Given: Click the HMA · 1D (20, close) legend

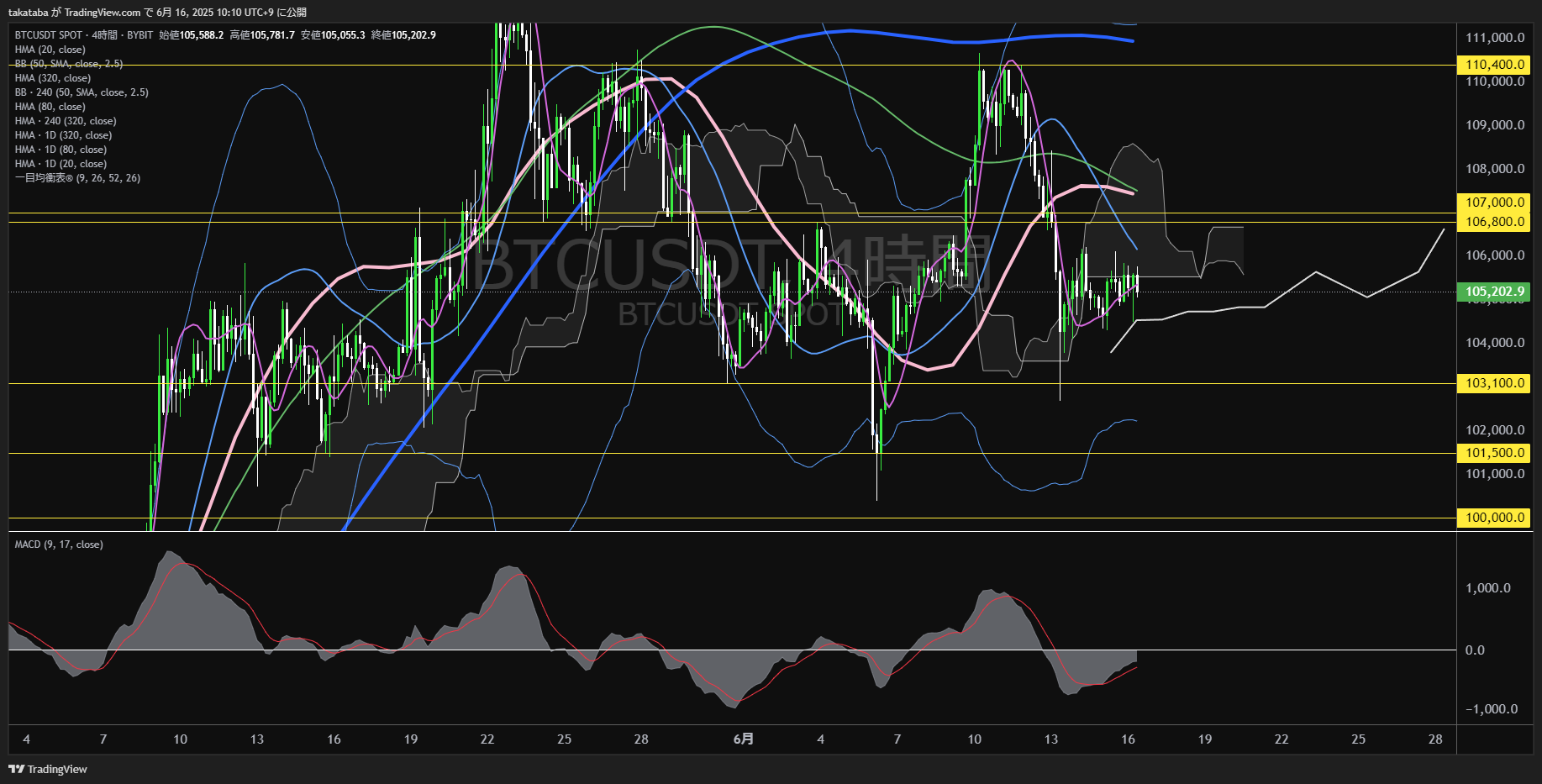Looking at the screenshot, I should (x=61, y=164).
